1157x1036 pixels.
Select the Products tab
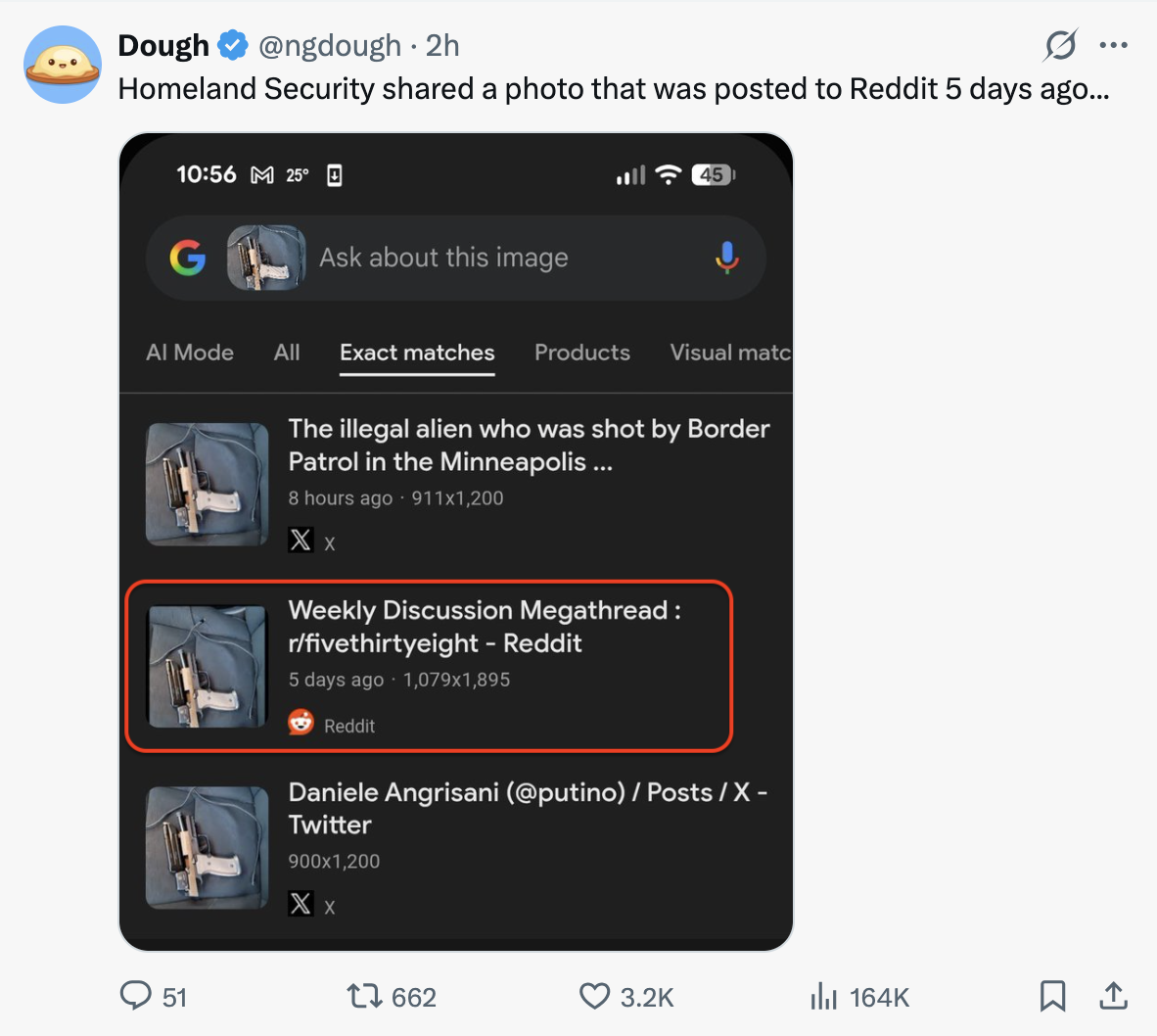click(x=582, y=353)
